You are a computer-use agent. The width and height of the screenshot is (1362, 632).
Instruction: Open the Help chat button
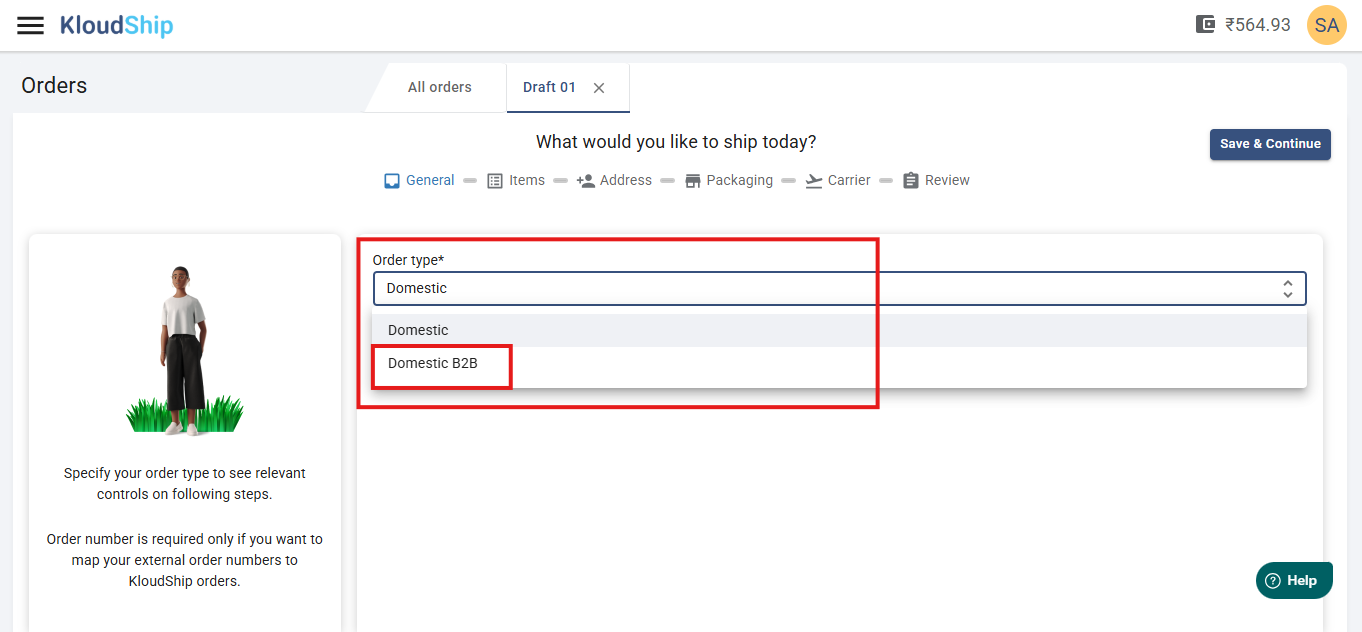pyautogui.click(x=1294, y=580)
